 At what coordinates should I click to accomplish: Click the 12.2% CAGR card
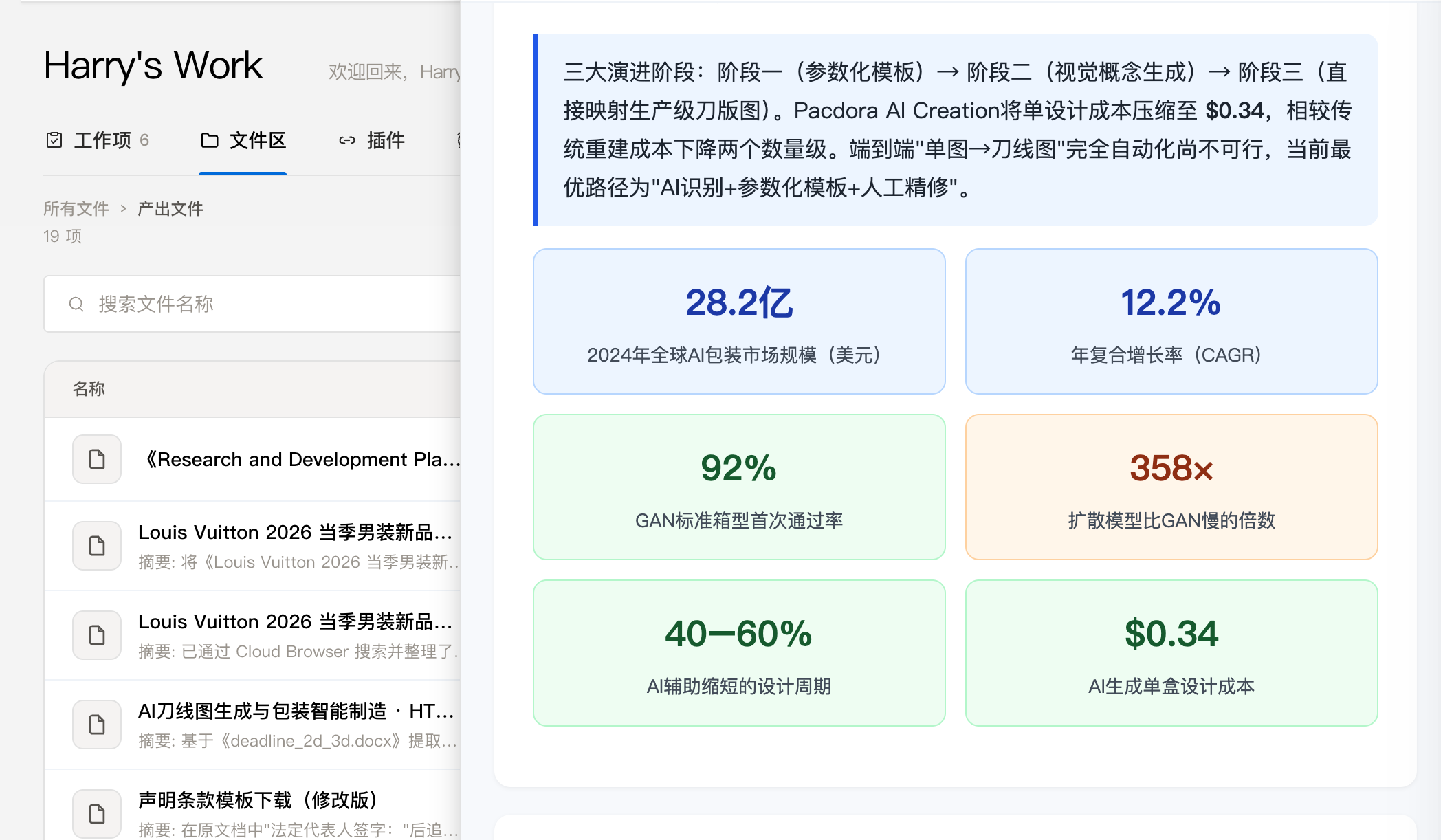[1171, 321]
